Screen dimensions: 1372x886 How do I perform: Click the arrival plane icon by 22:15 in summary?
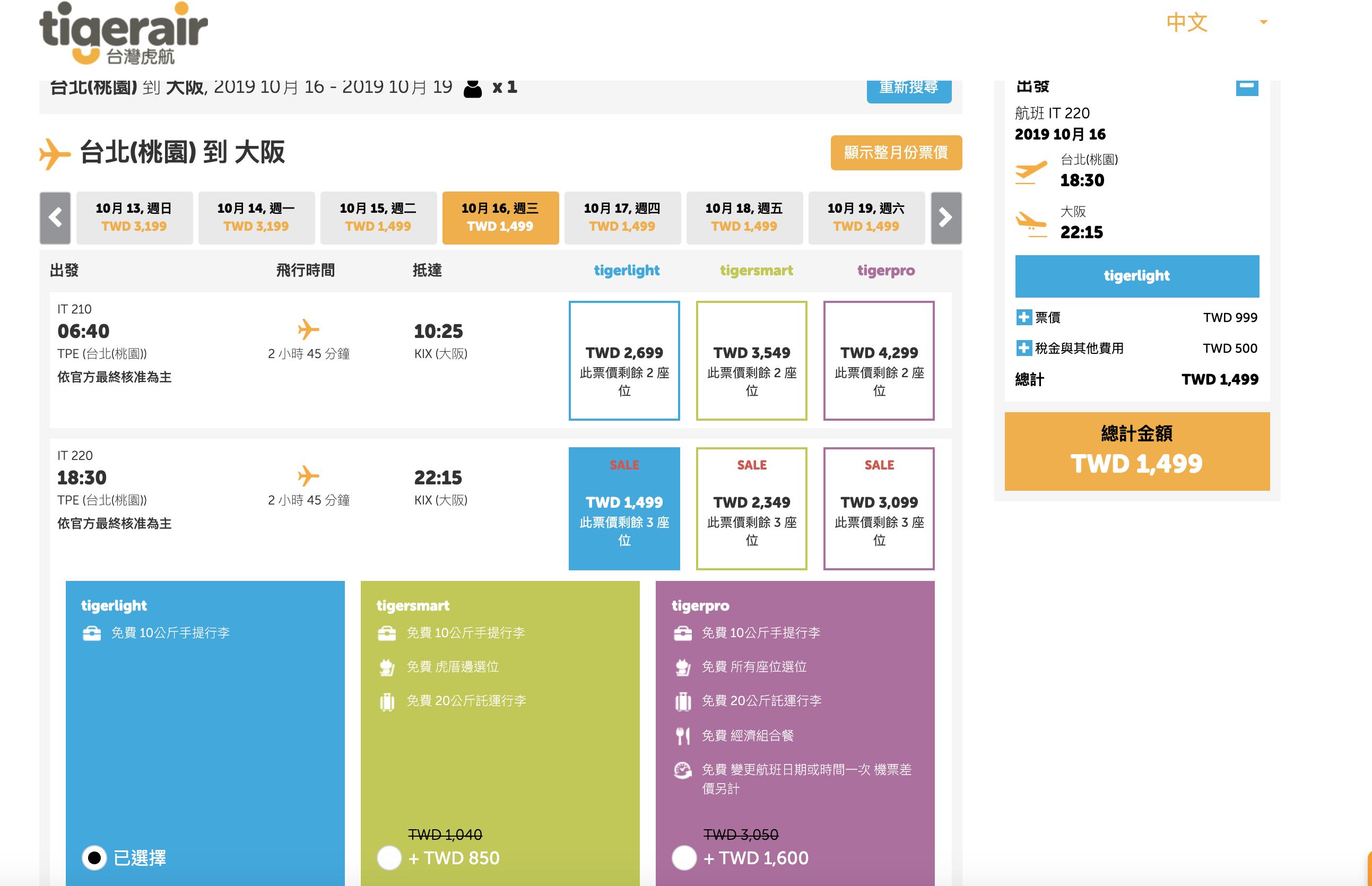(1030, 224)
